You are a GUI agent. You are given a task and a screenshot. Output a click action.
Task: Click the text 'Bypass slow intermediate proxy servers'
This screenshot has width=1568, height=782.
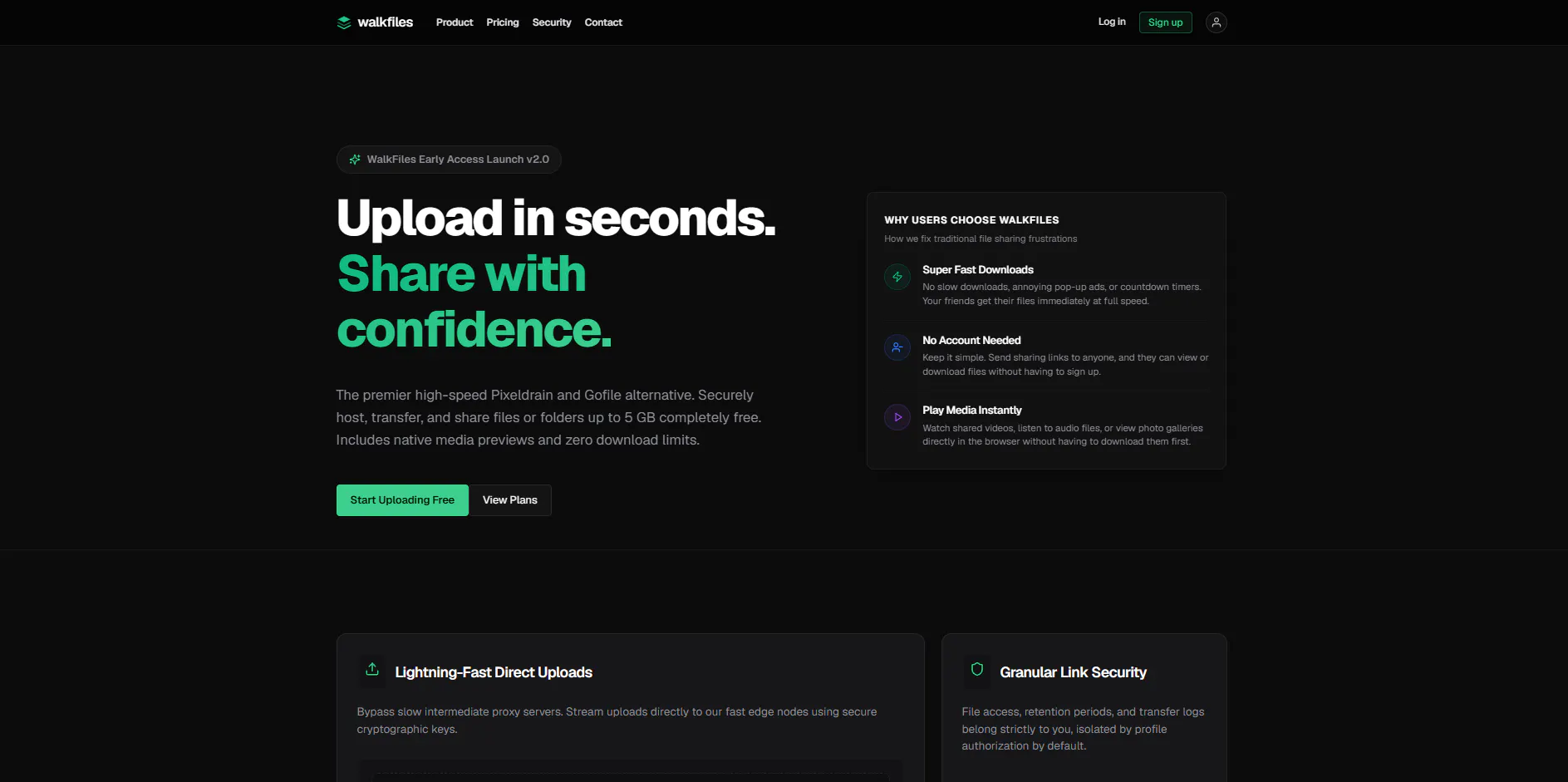[617, 721]
